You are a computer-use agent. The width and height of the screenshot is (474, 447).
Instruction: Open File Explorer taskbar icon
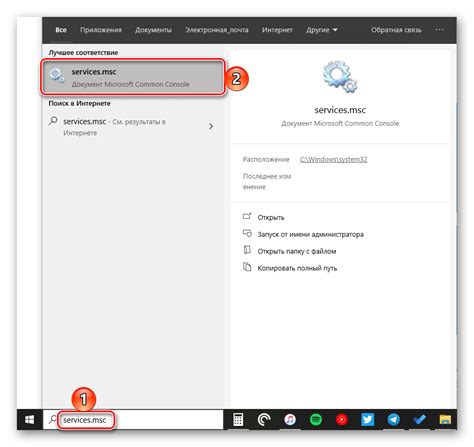pos(445,419)
